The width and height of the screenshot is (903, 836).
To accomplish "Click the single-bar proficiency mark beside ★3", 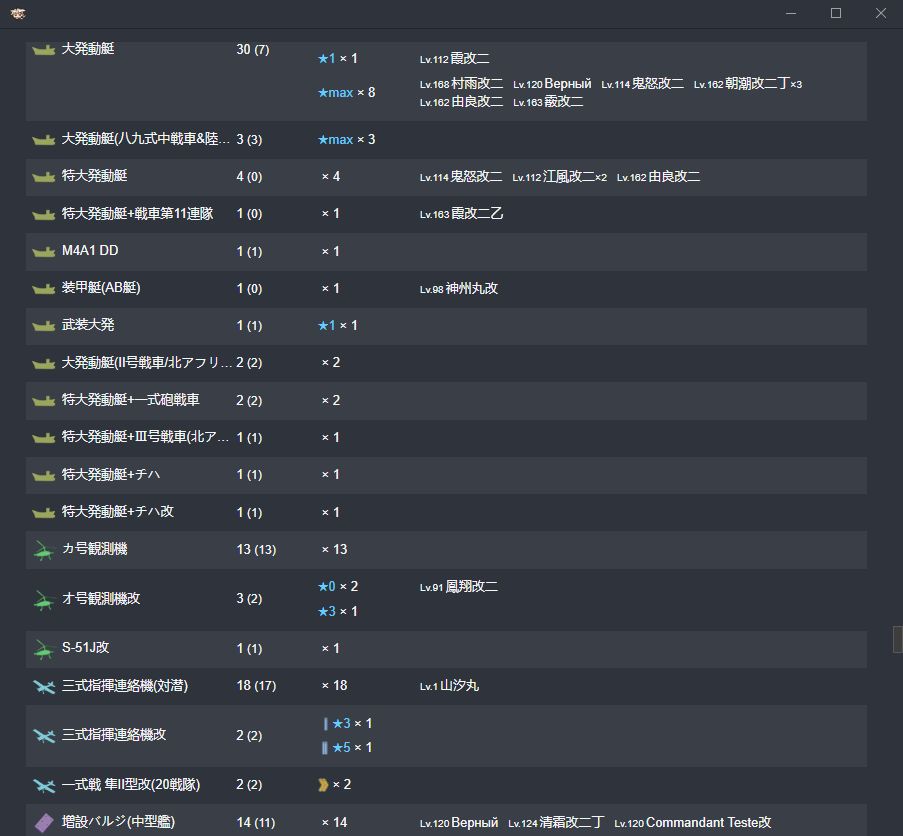I will (x=325, y=723).
